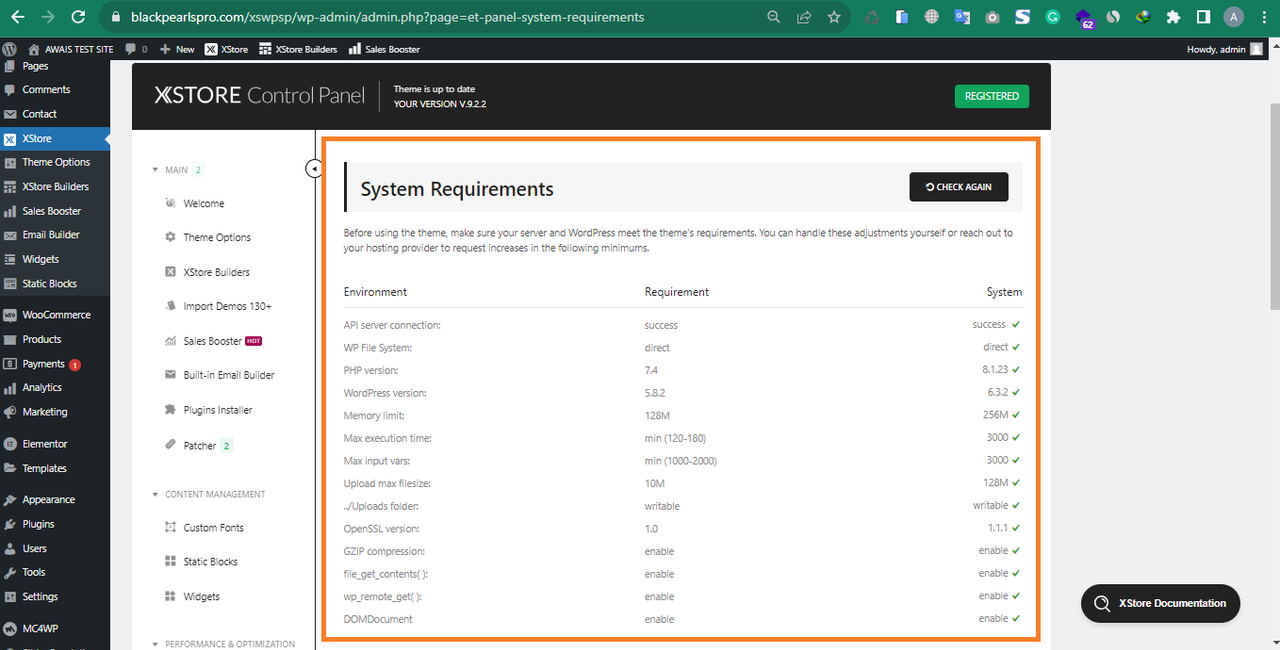Collapse the CONTENT MANAGEMENT section
1280x650 pixels.
click(155, 494)
